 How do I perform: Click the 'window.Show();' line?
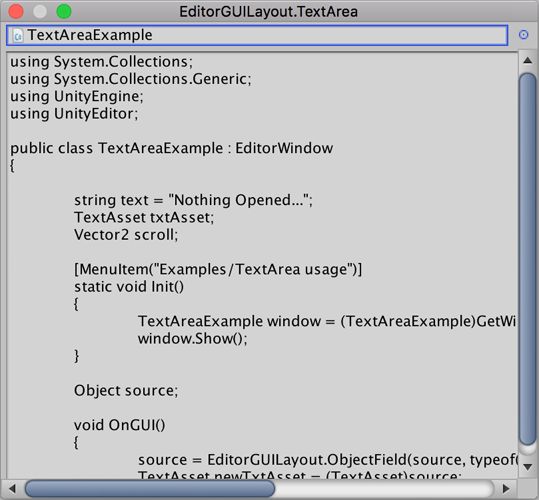pyautogui.click(x=192, y=339)
